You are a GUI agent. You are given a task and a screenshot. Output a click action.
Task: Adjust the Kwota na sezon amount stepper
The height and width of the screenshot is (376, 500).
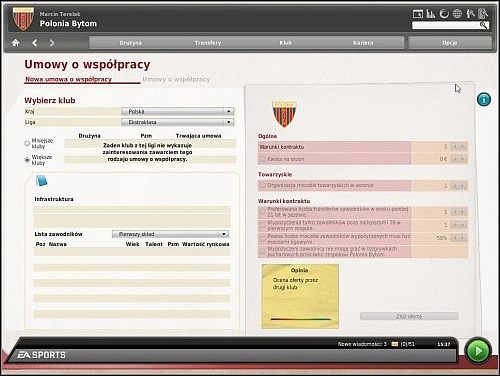tap(459, 159)
